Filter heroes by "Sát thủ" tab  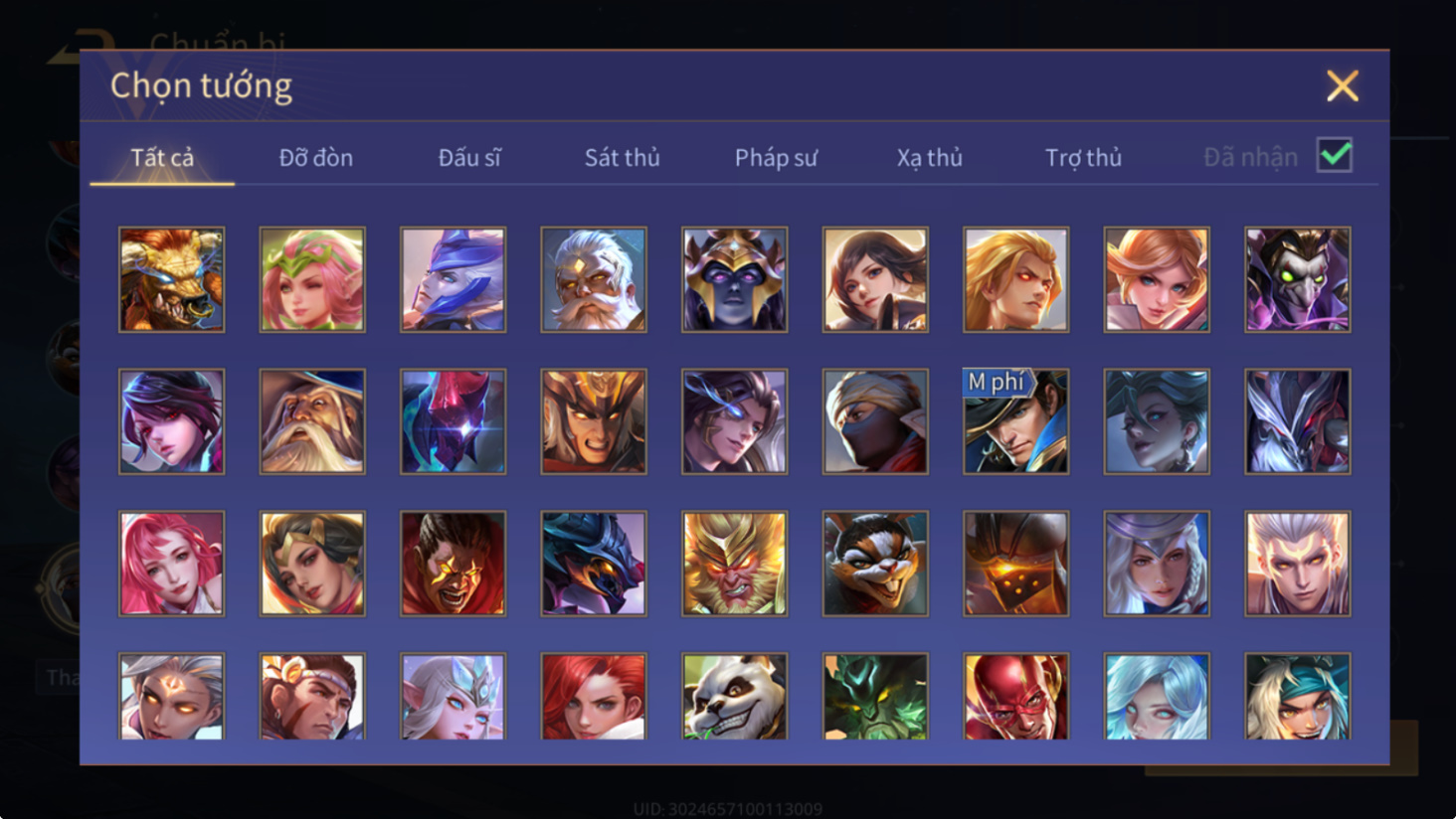pos(622,157)
